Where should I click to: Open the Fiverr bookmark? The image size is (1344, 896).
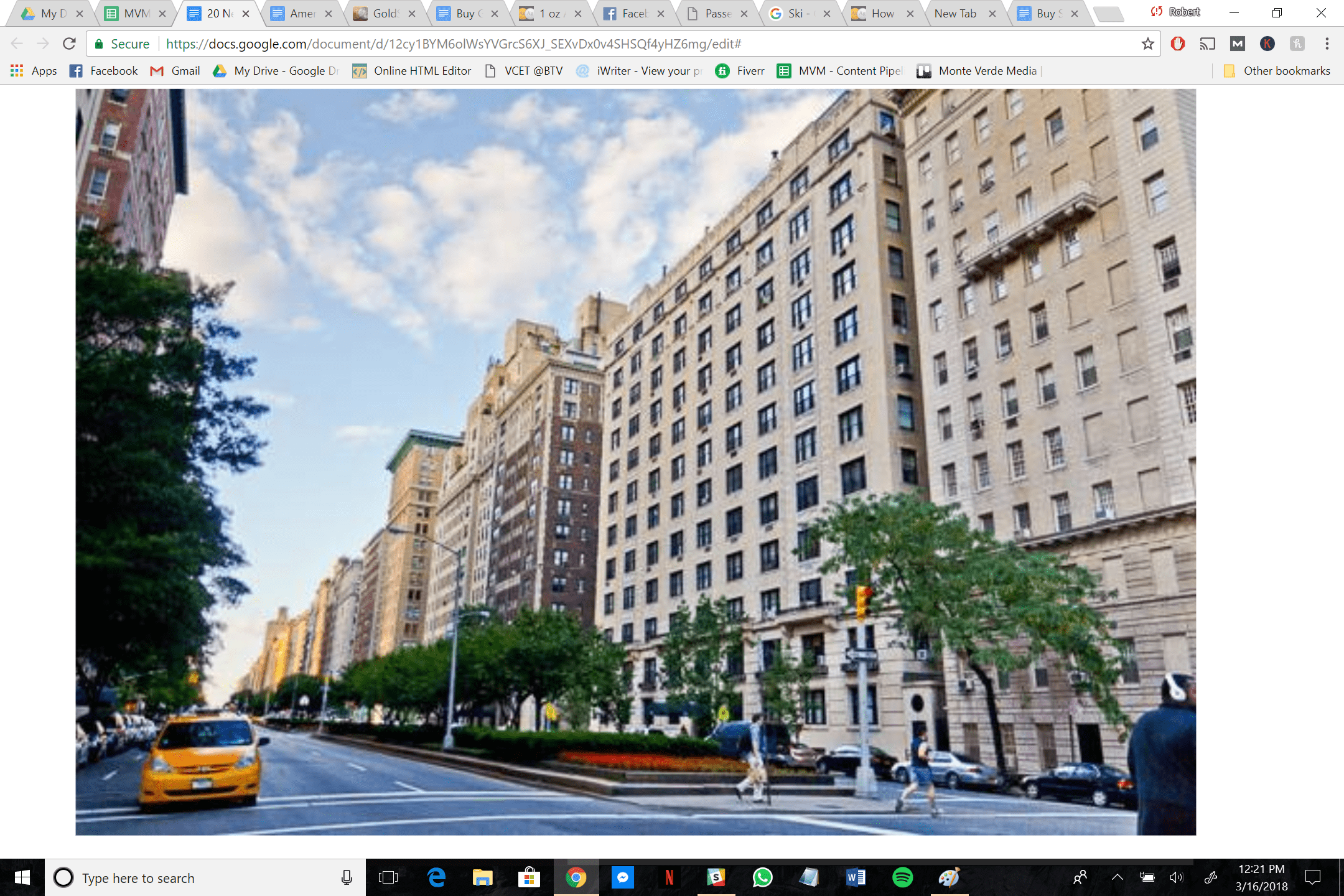coord(740,71)
